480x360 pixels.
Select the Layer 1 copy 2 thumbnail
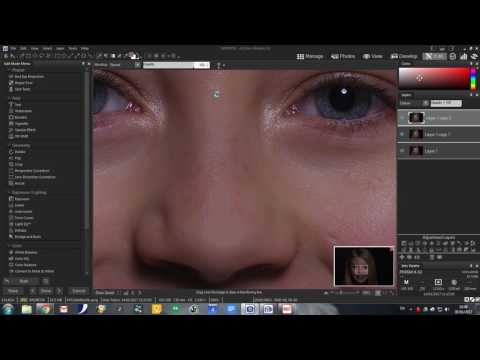(x=416, y=118)
